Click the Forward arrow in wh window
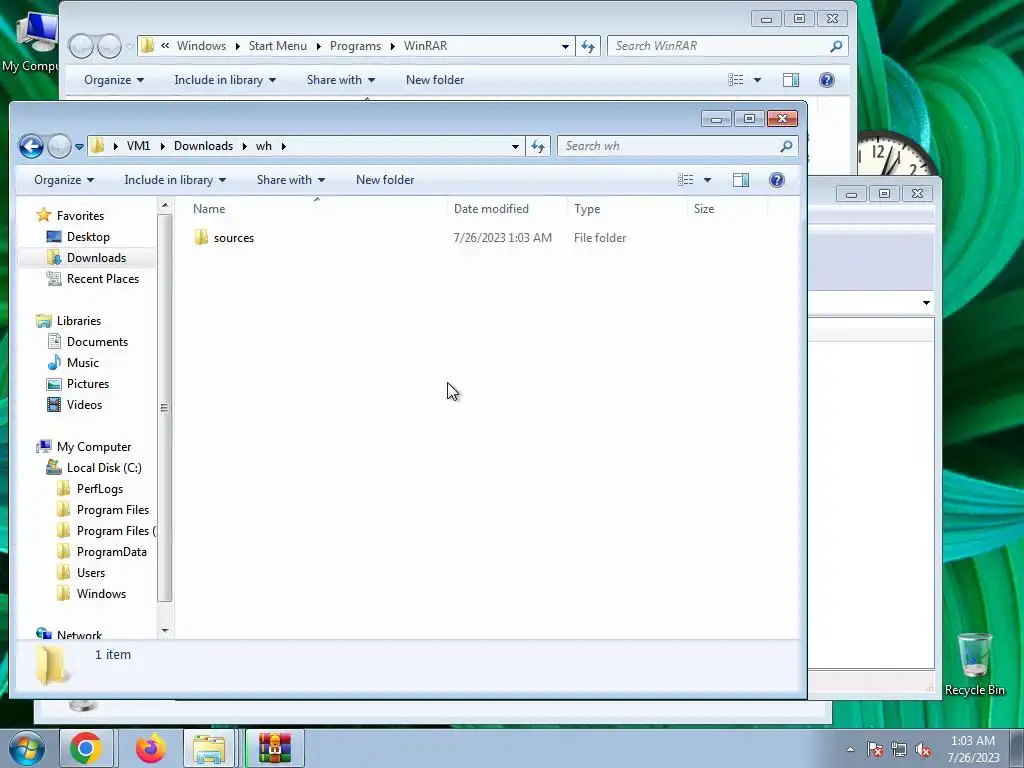The height and width of the screenshot is (768, 1024). (59, 146)
